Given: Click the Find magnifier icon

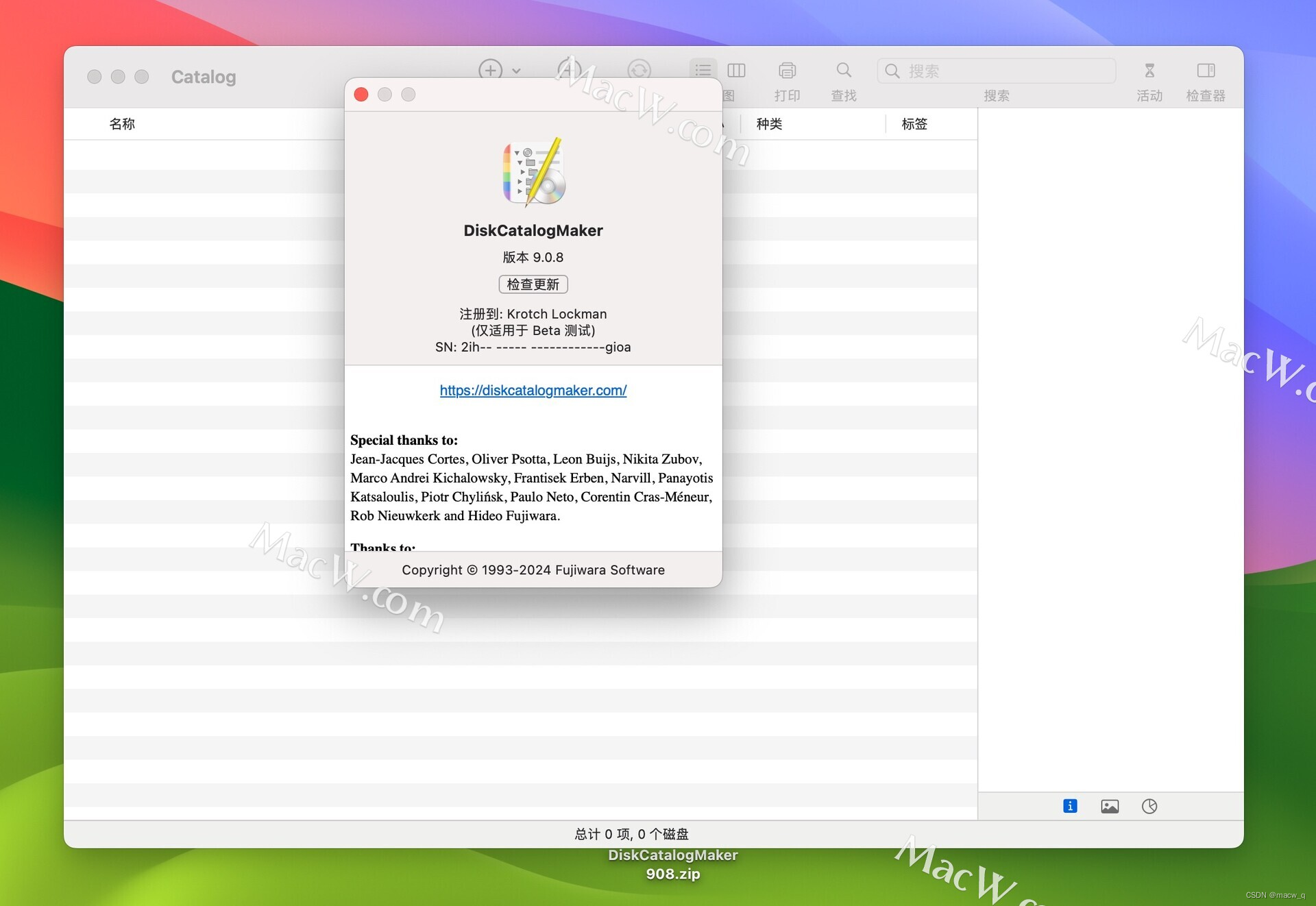Looking at the screenshot, I should pyautogui.click(x=844, y=70).
